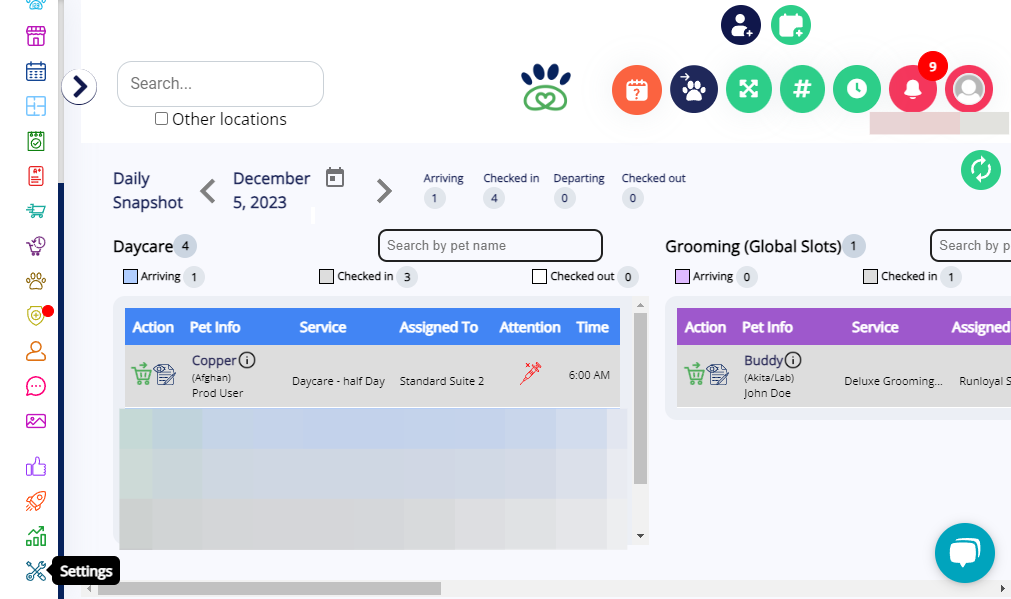Click the horizontal page scrollbar
Image resolution: width=1011 pixels, height=599 pixels.
tap(270, 589)
